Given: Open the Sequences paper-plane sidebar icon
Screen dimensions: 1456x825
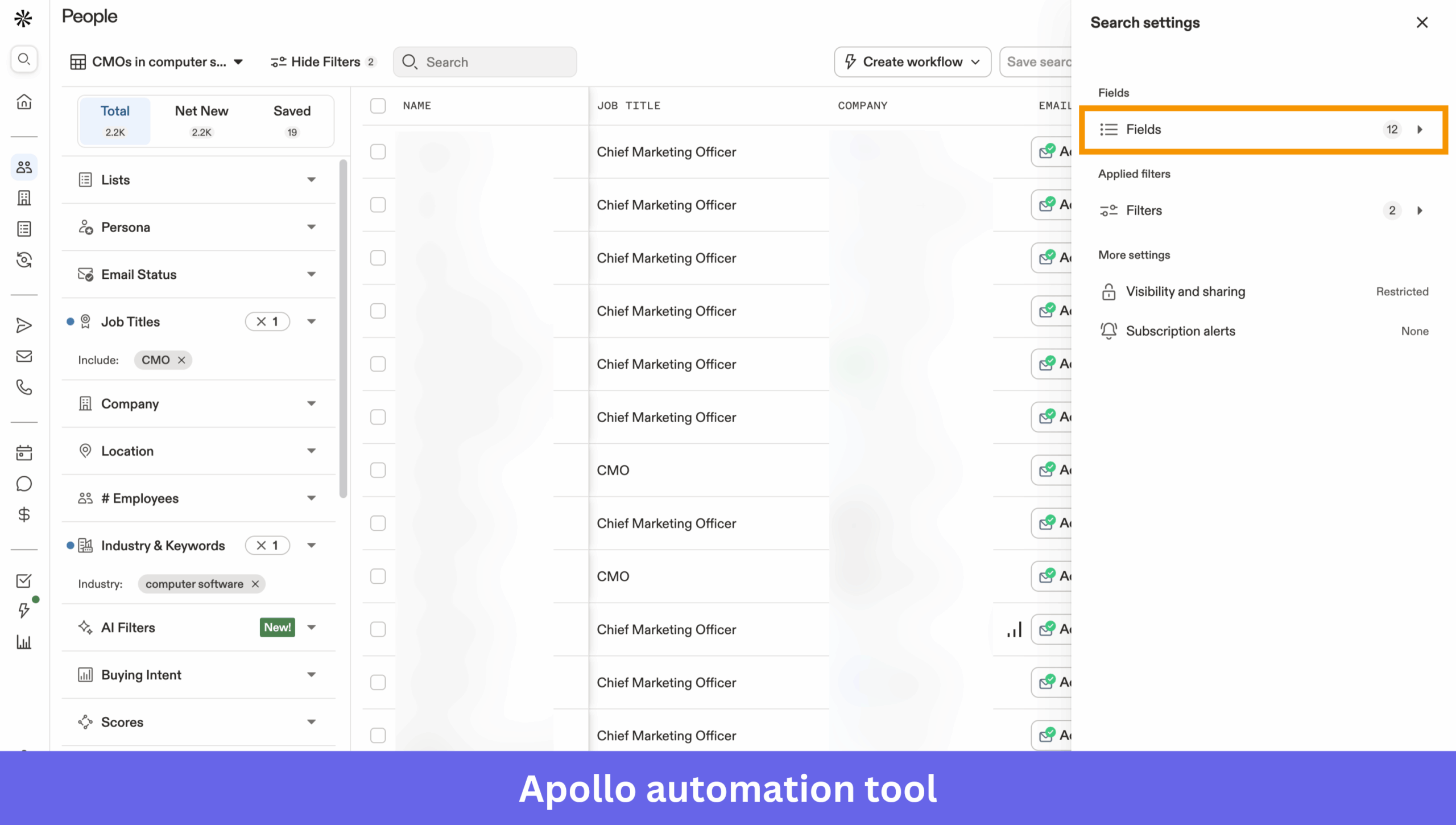Looking at the screenshot, I should 24,325.
